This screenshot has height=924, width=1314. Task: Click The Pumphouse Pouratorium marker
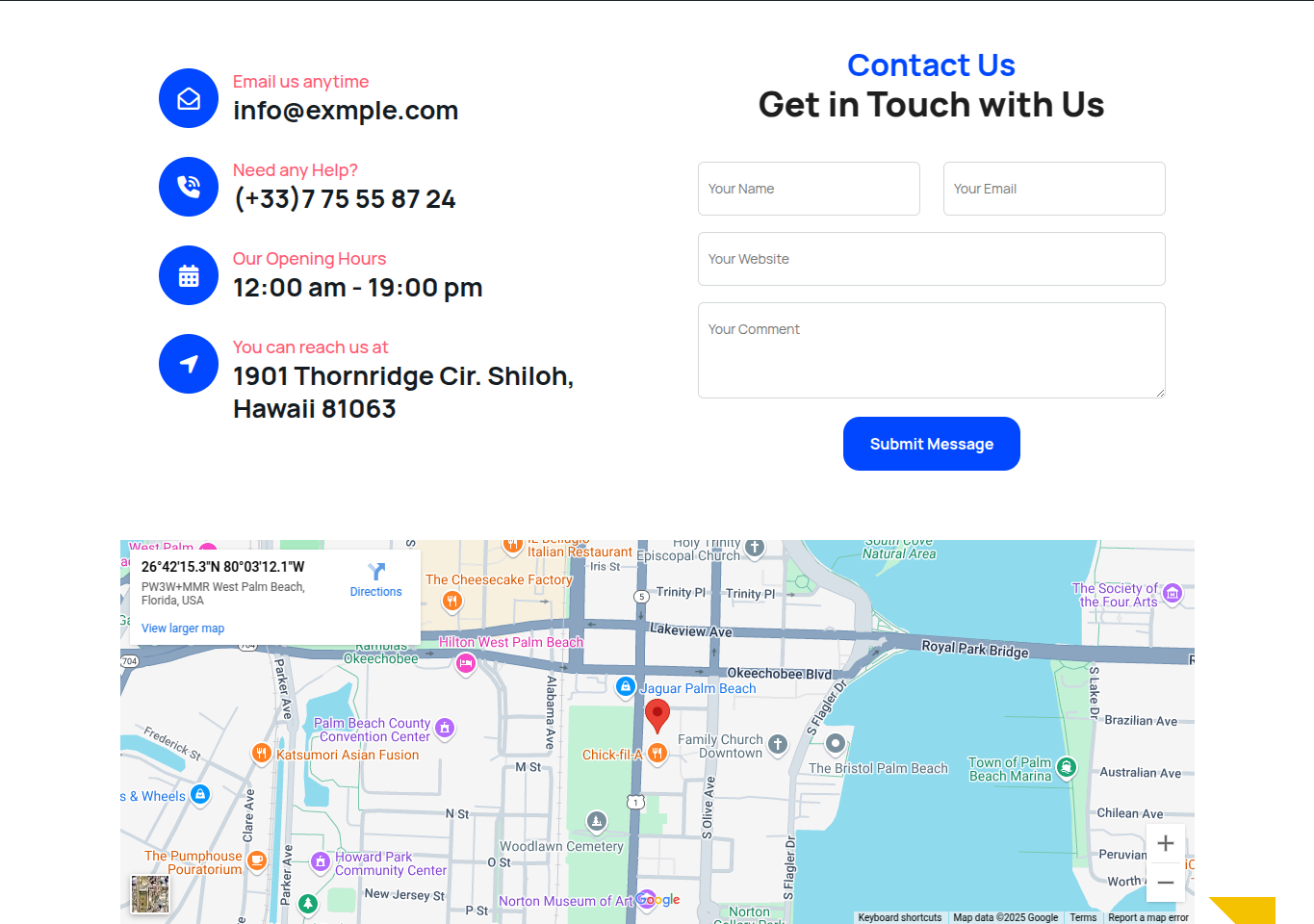(256, 861)
